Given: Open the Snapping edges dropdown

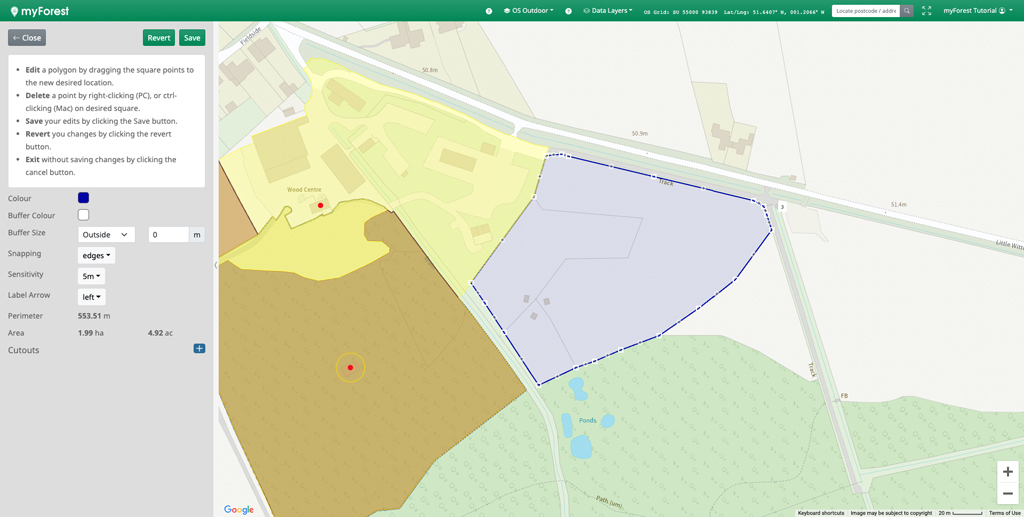Looking at the screenshot, I should pyautogui.click(x=96, y=256).
